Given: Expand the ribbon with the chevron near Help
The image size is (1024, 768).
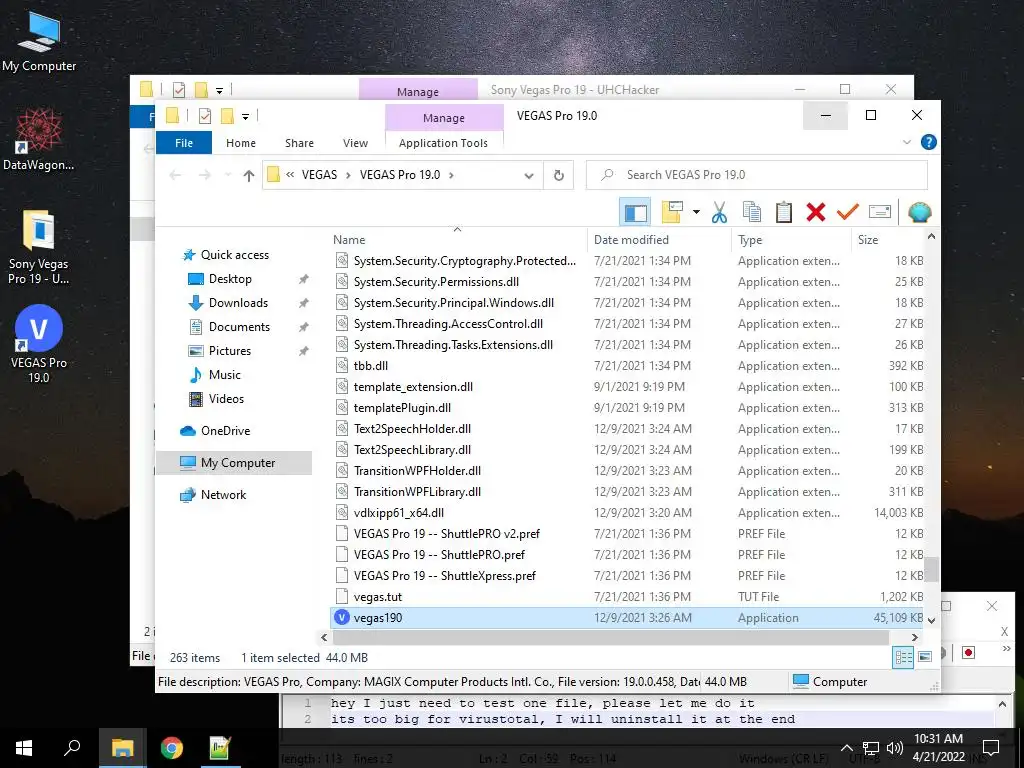Looking at the screenshot, I should (x=906, y=142).
